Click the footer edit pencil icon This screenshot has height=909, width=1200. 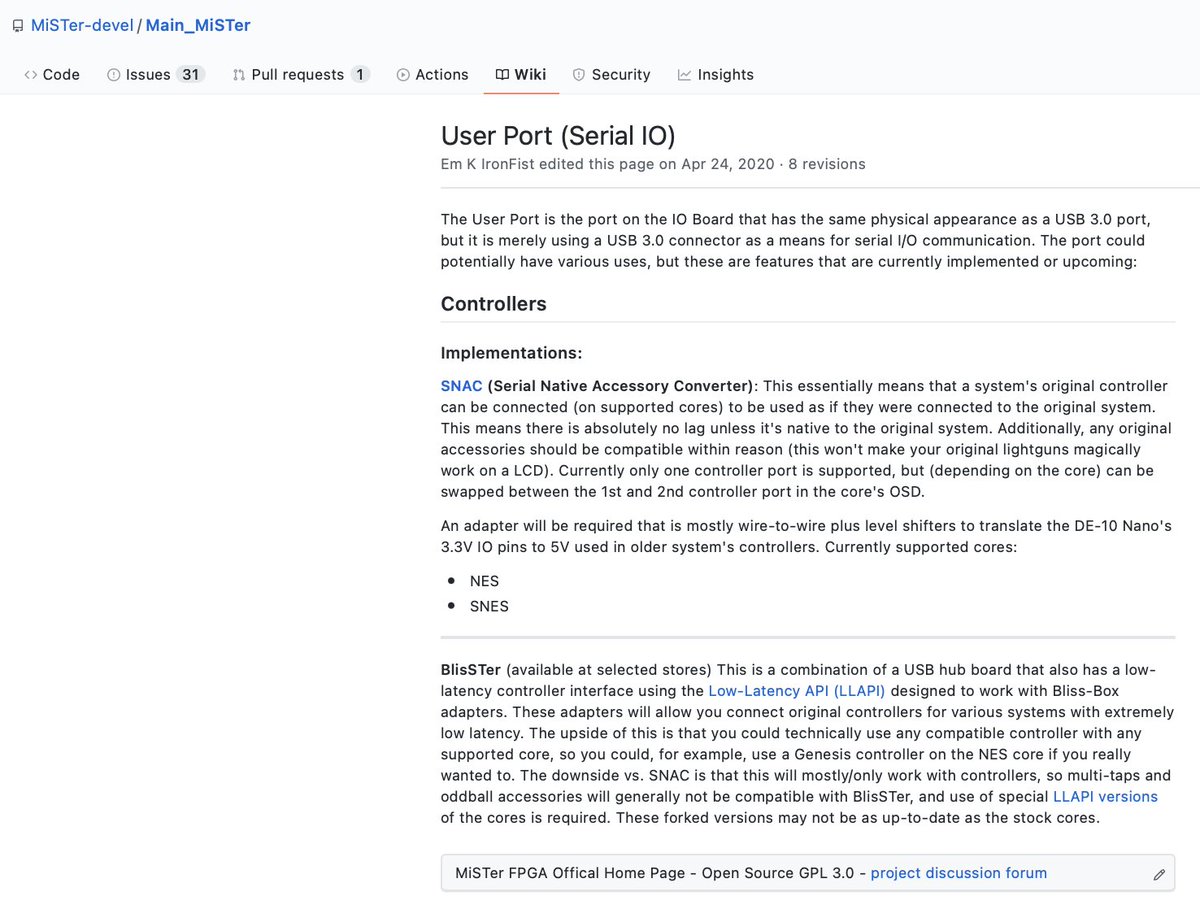coord(1159,874)
